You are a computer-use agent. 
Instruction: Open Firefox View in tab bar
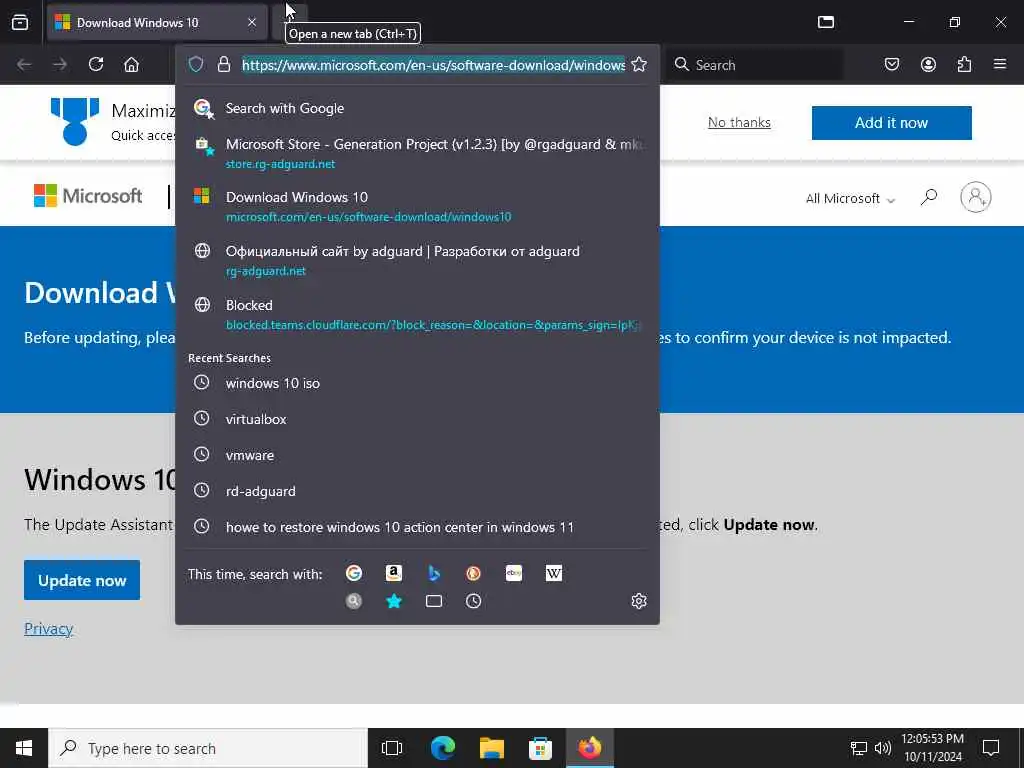[20, 22]
